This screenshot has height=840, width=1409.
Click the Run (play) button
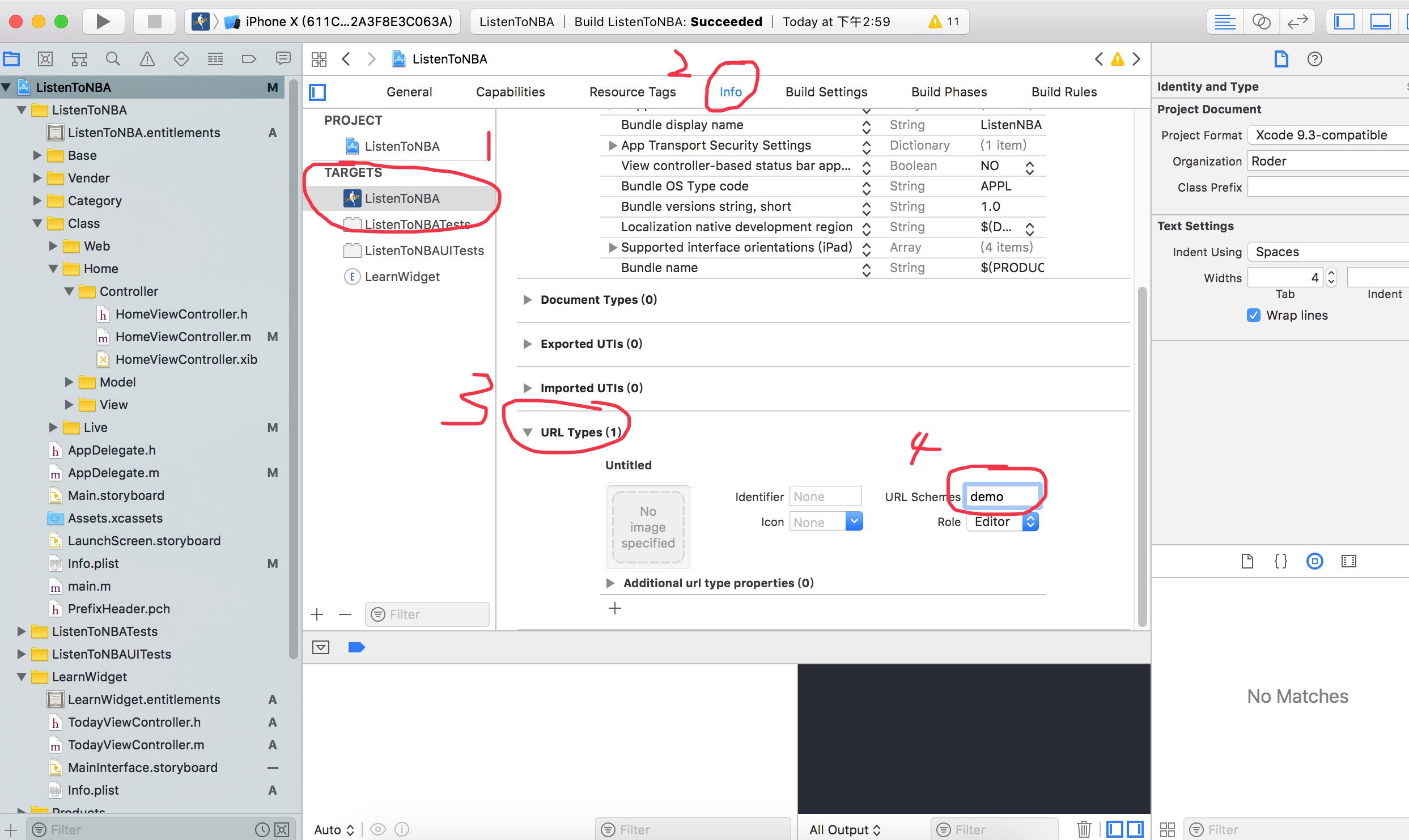pos(103,22)
